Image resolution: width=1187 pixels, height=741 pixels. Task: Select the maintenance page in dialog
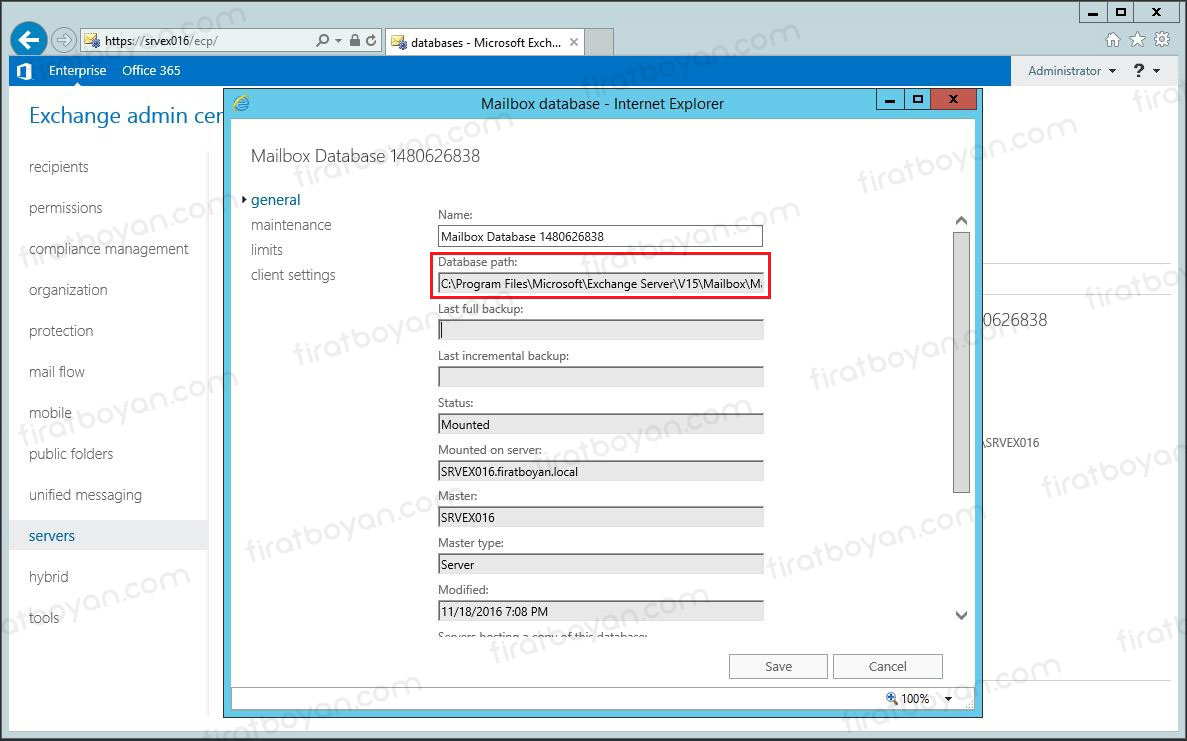pyautogui.click(x=291, y=225)
